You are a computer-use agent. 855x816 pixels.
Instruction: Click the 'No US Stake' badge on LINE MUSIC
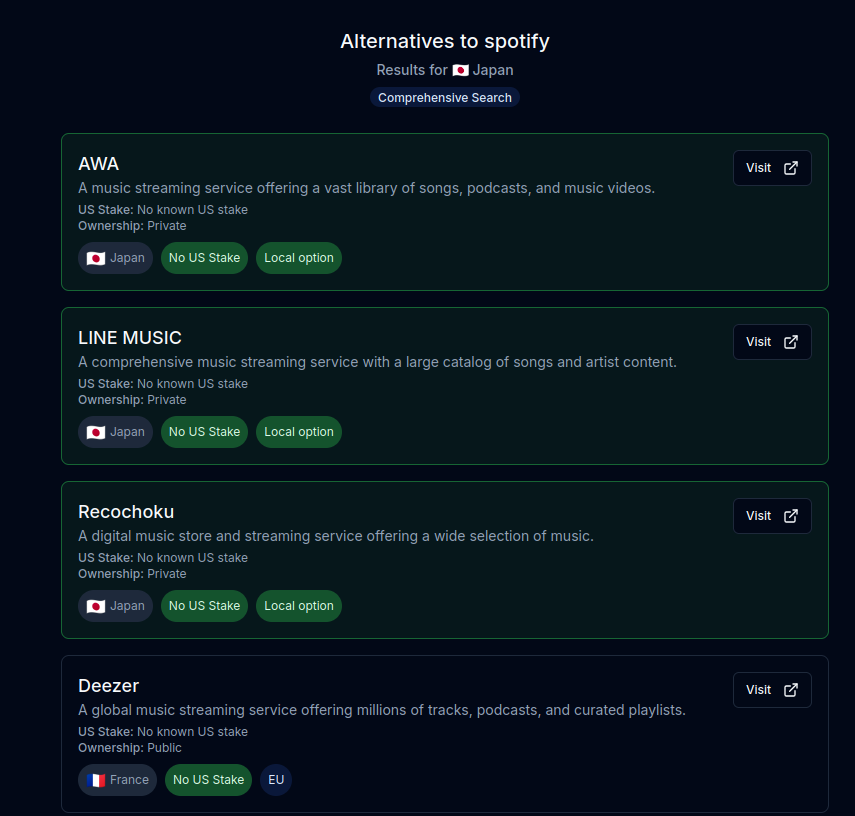[x=204, y=432]
